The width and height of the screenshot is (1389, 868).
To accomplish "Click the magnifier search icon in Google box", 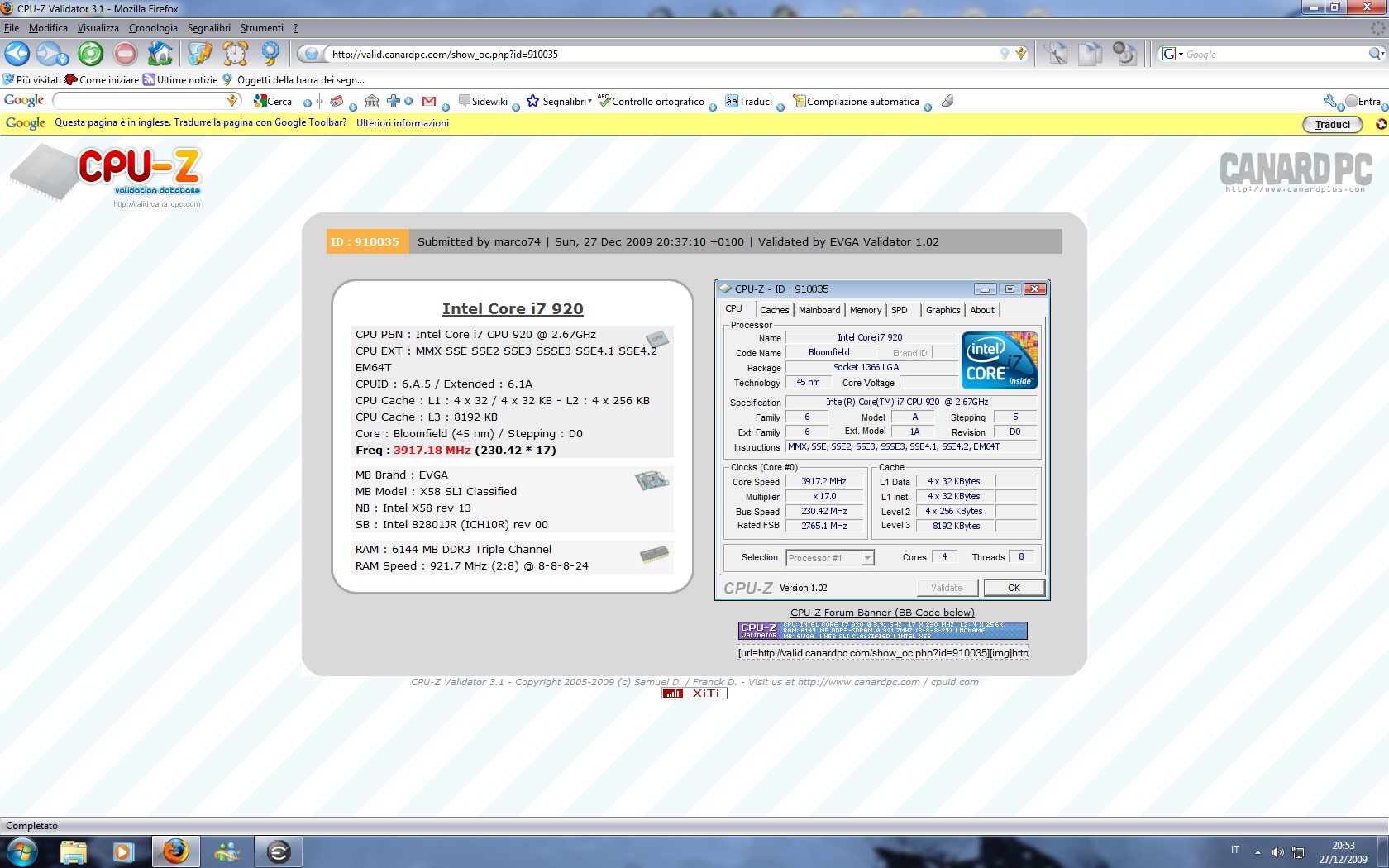I will click(x=1375, y=54).
